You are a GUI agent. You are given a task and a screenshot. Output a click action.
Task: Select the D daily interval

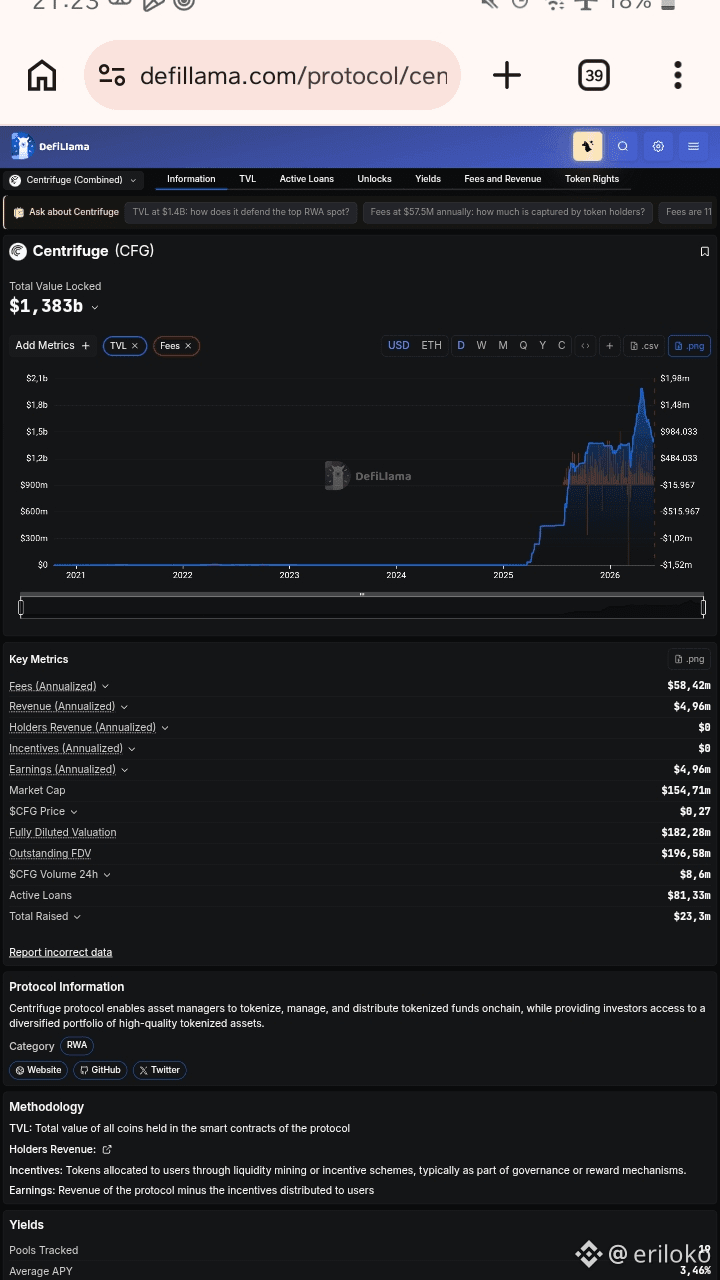(461, 345)
